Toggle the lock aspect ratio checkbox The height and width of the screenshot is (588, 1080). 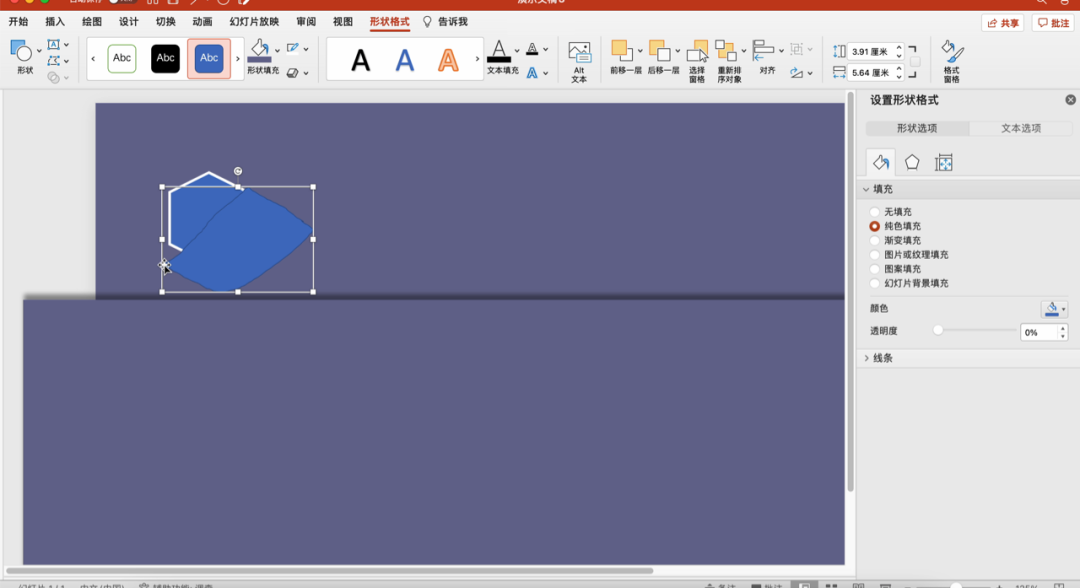915,62
